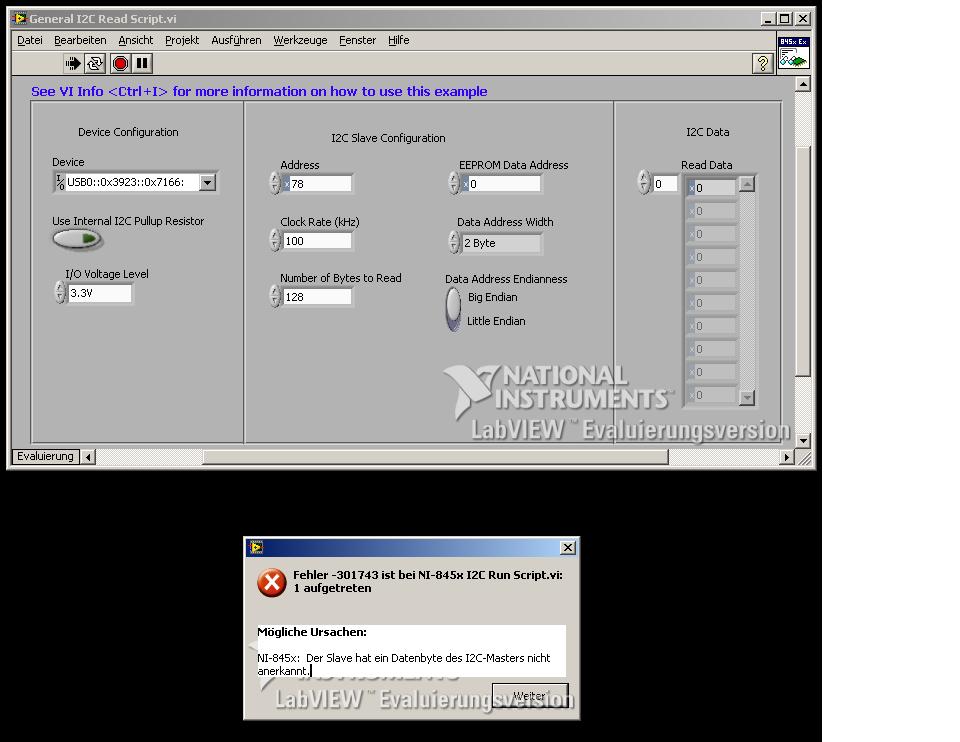Open the Hilfe menu
Screen dimensions: 960x742
[x=399, y=40]
